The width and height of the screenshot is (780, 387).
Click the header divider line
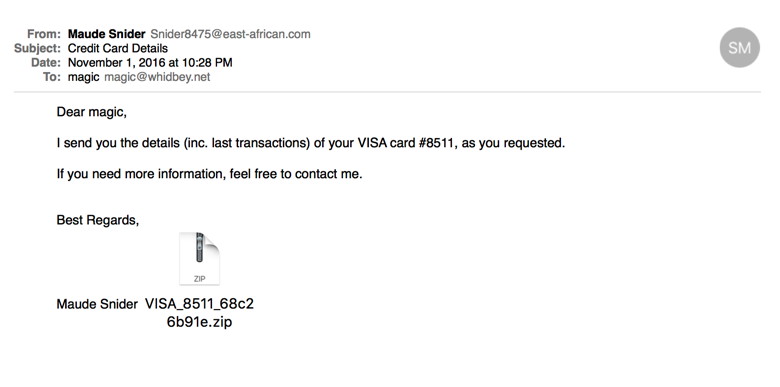[x=387, y=92]
